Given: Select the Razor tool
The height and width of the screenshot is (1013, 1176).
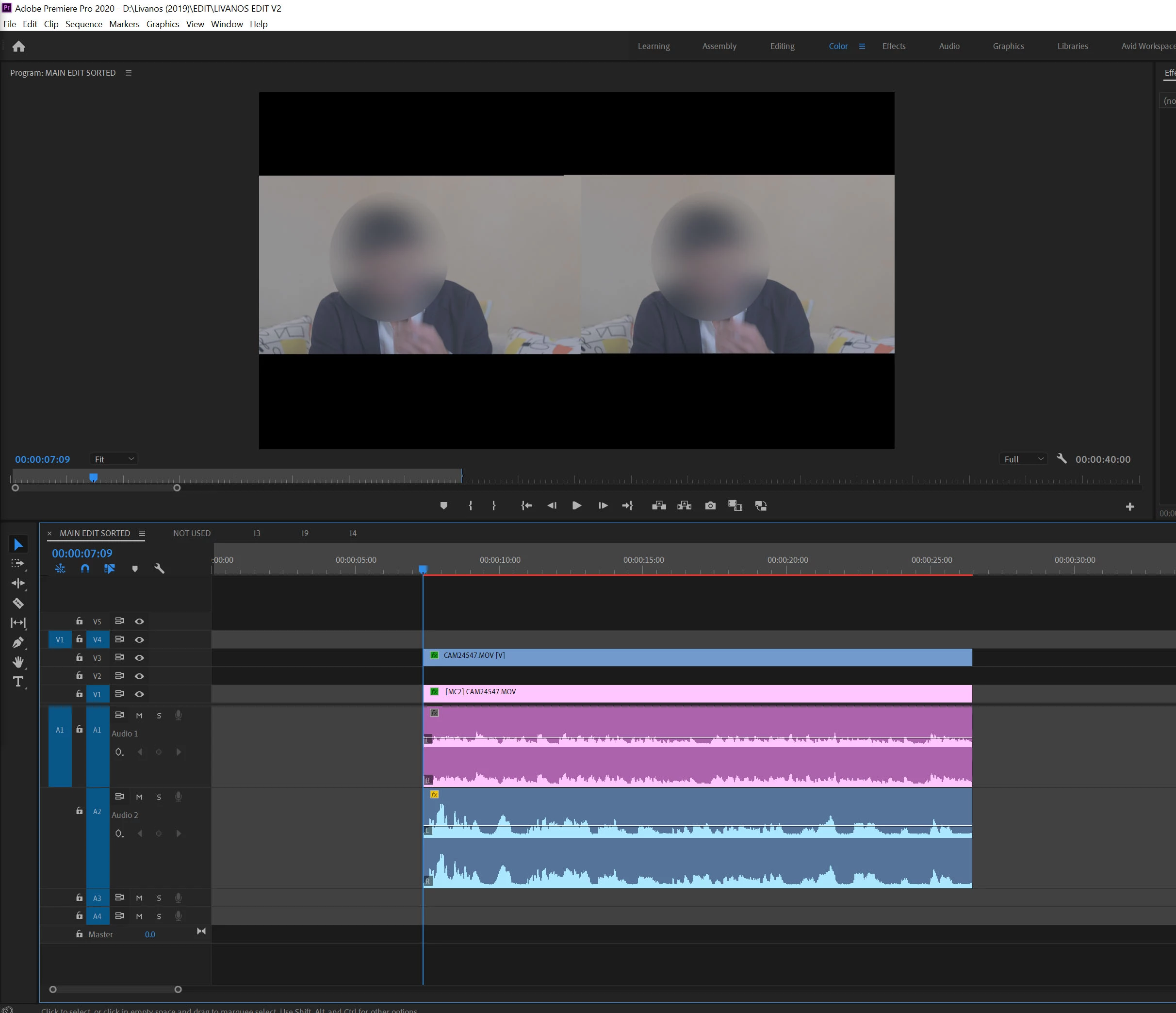Looking at the screenshot, I should 18,603.
